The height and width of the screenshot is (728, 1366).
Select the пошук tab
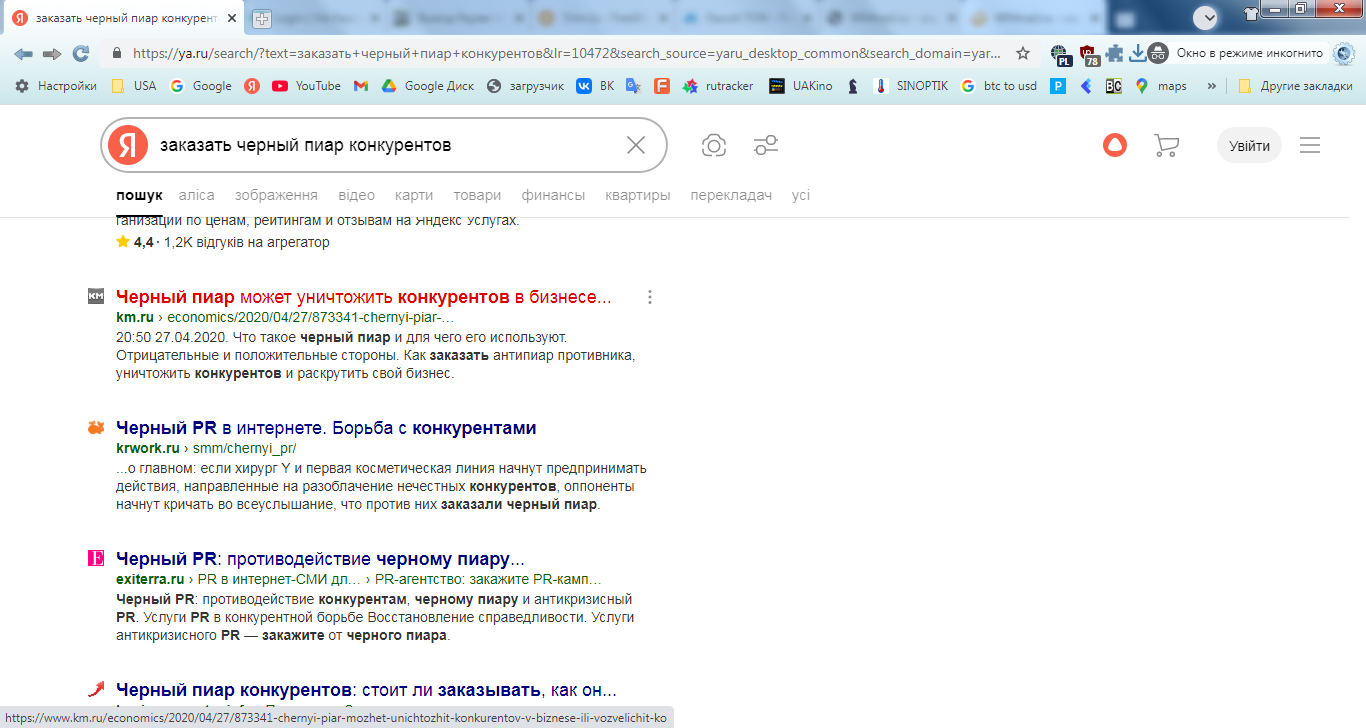pos(139,196)
